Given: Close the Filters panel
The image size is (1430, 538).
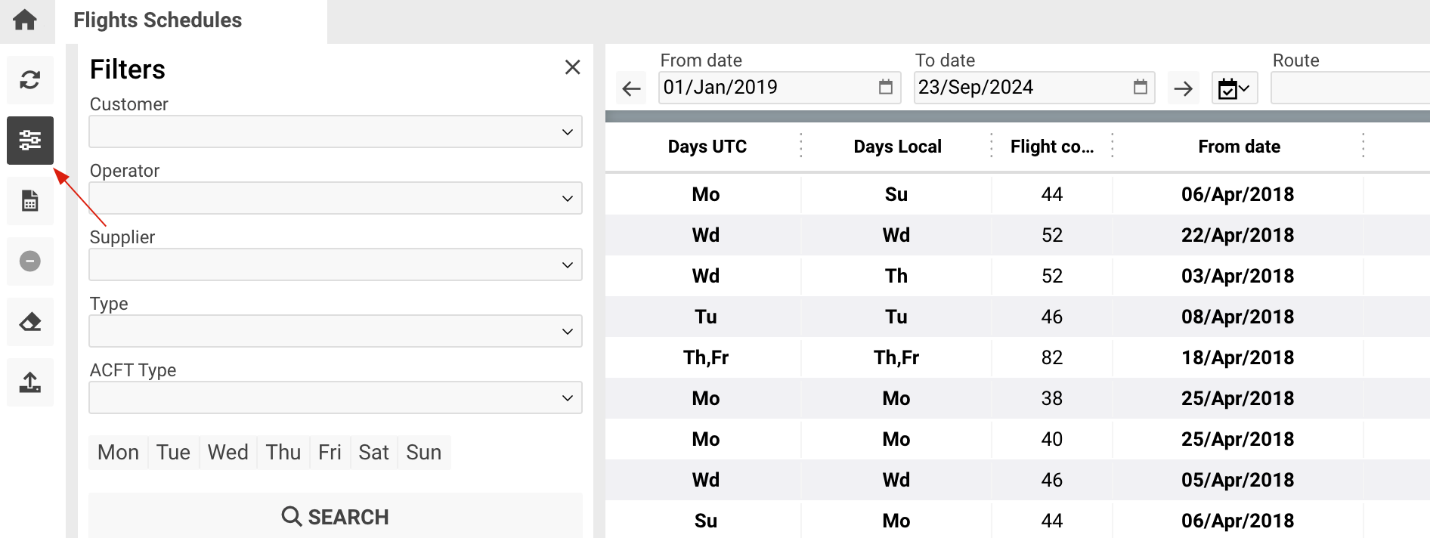Looking at the screenshot, I should tap(572, 68).
